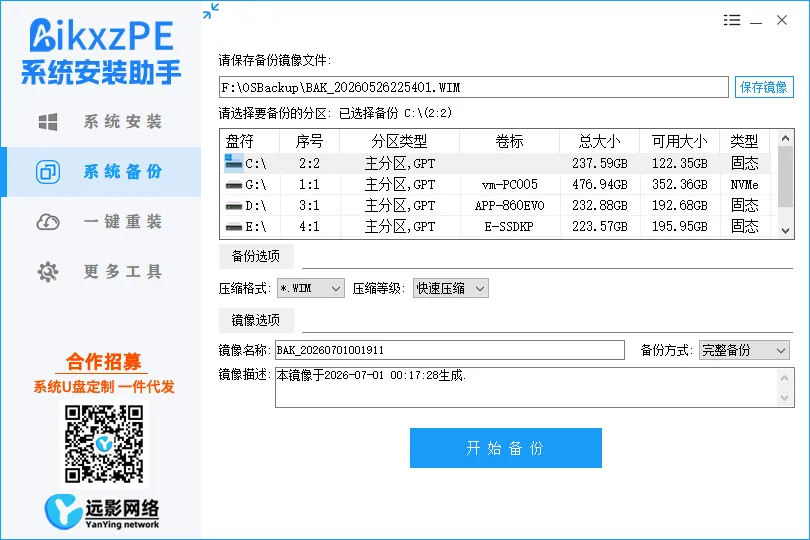The height and width of the screenshot is (540, 810).
Task: Open the list menu icon in title bar
Action: click(x=731, y=20)
